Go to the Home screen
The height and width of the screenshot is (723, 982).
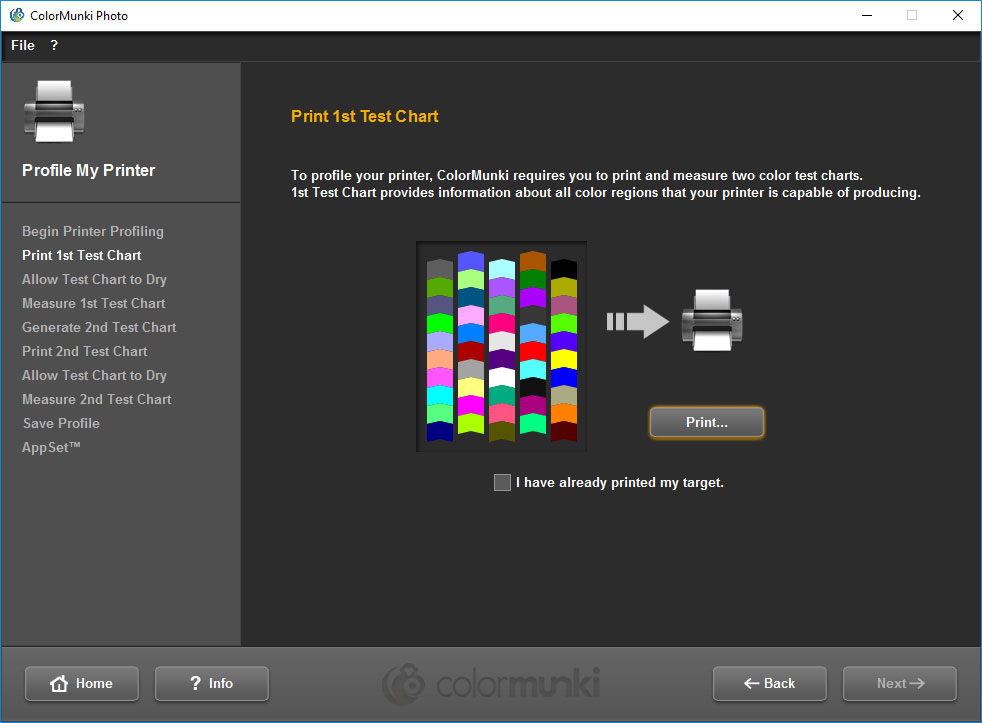(82, 684)
